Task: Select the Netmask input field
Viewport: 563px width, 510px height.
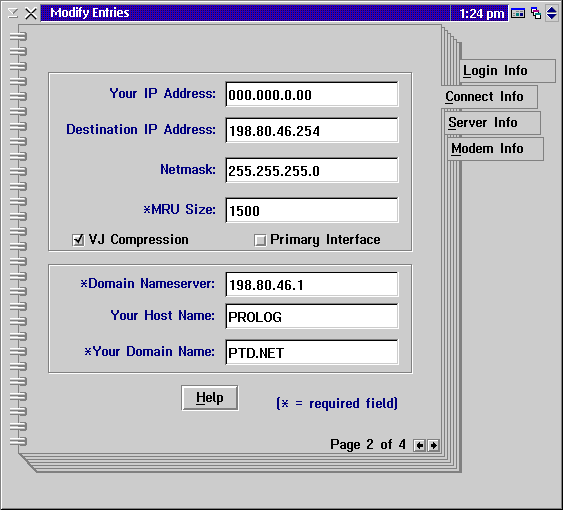Action: 312,170
